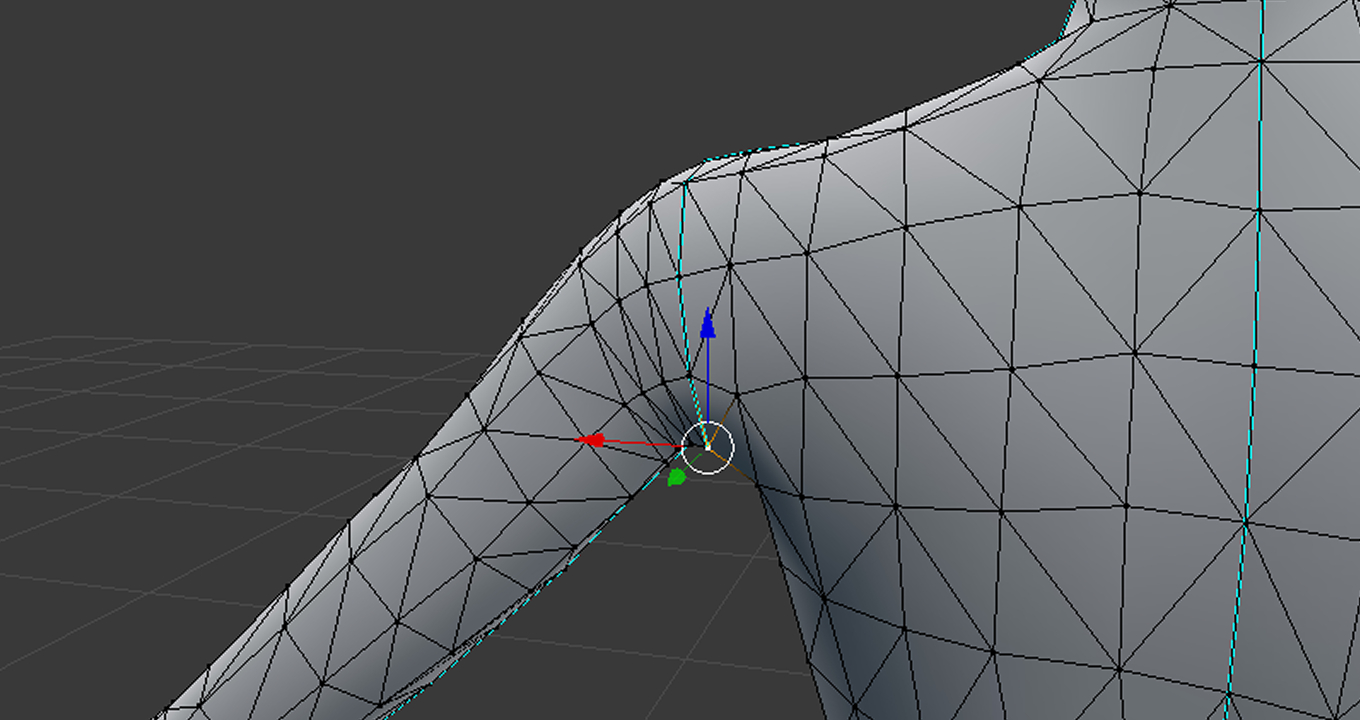Screen dimensions: 1360x720
Task: Click the green Y-axis gizmo handle
Action: click(x=676, y=477)
